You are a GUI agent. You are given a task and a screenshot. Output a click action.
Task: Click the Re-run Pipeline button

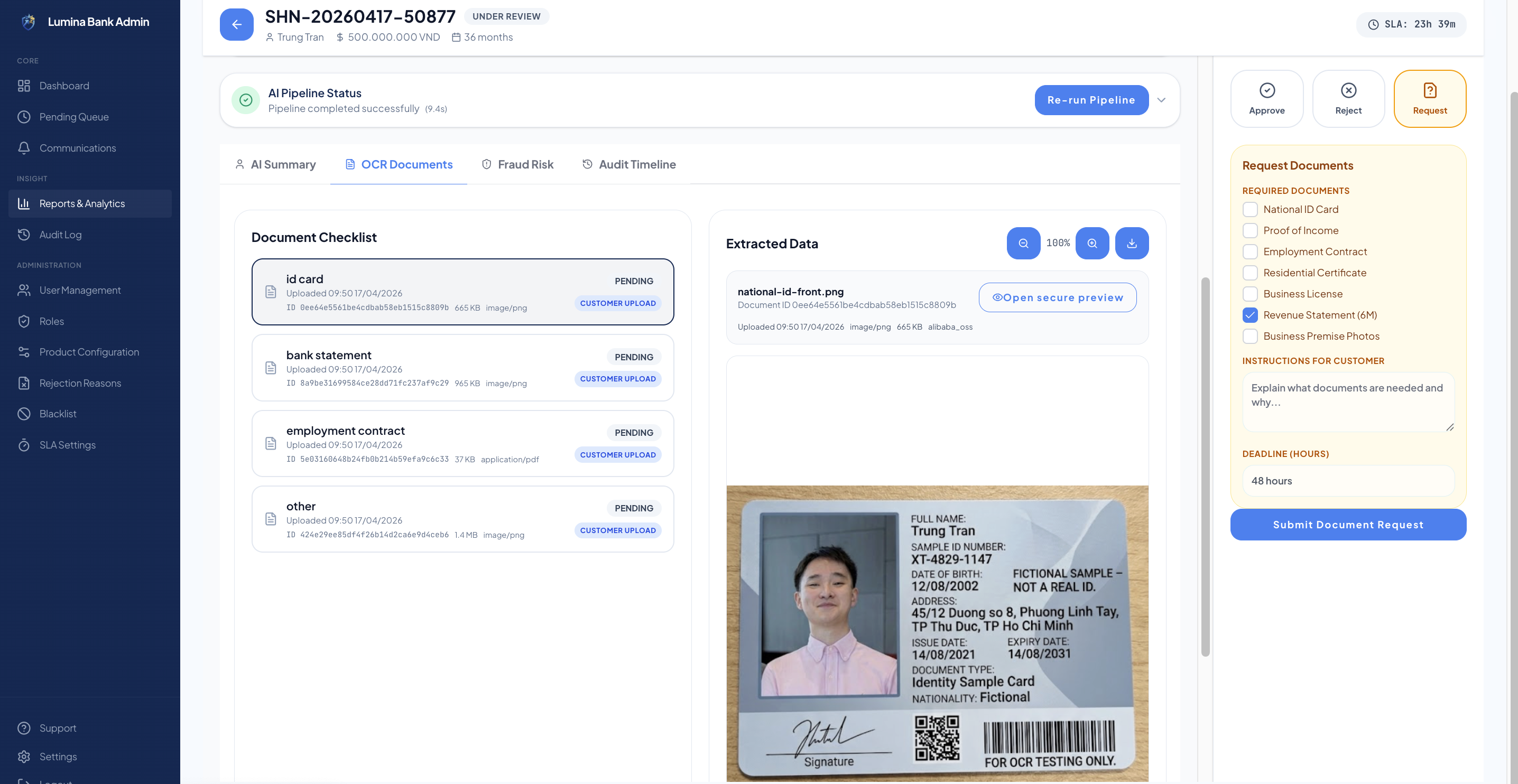[x=1091, y=100]
